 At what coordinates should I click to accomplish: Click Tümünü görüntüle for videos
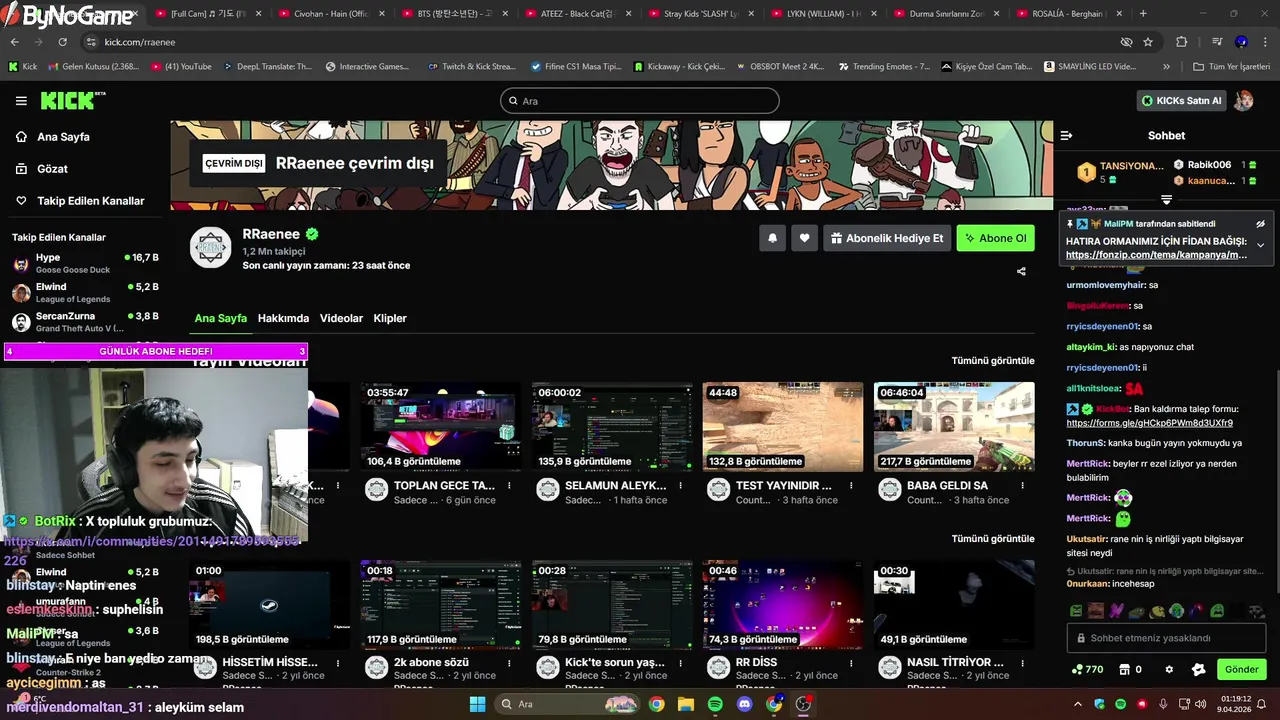(x=992, y=360)
